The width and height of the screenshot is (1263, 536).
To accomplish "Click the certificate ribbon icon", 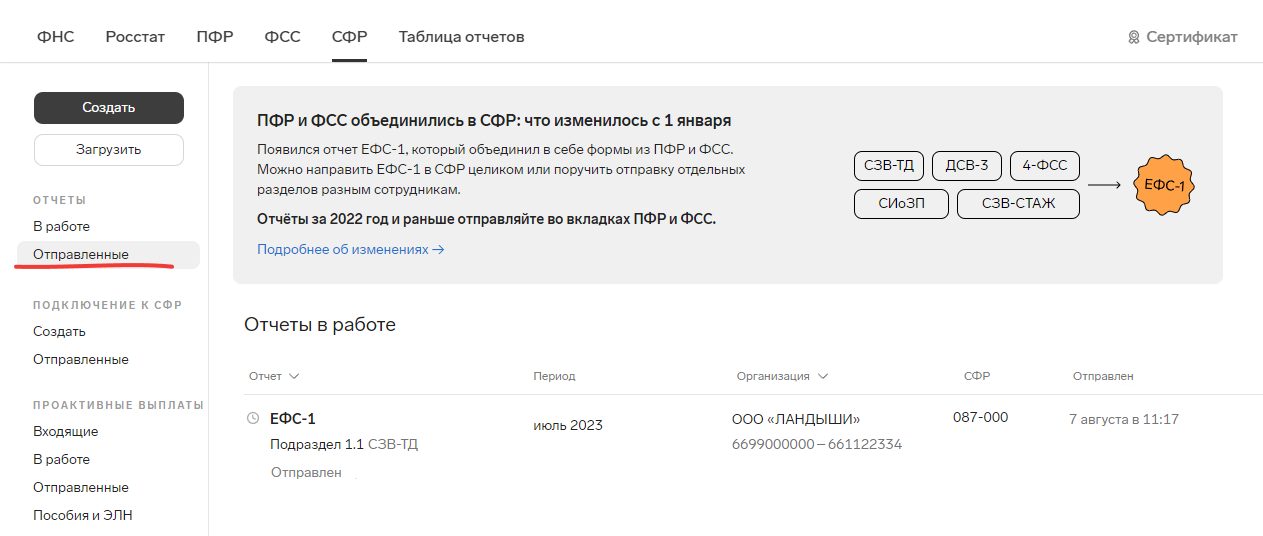I will [1134, 37].
